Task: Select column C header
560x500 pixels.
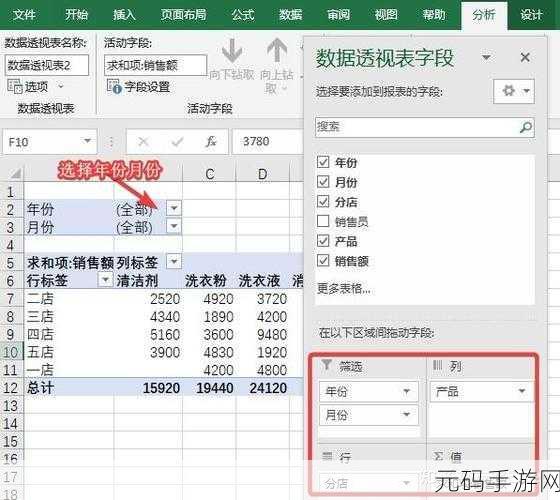Action: coord(210,174)
